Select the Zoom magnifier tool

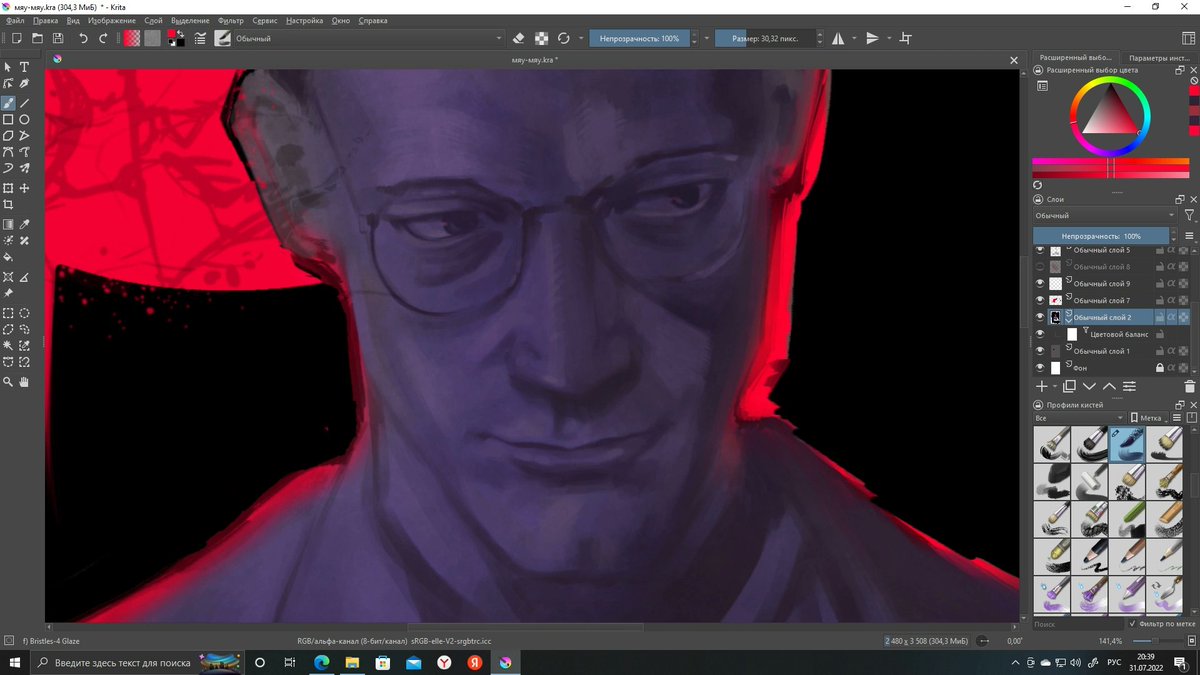(x=8, y=382)
